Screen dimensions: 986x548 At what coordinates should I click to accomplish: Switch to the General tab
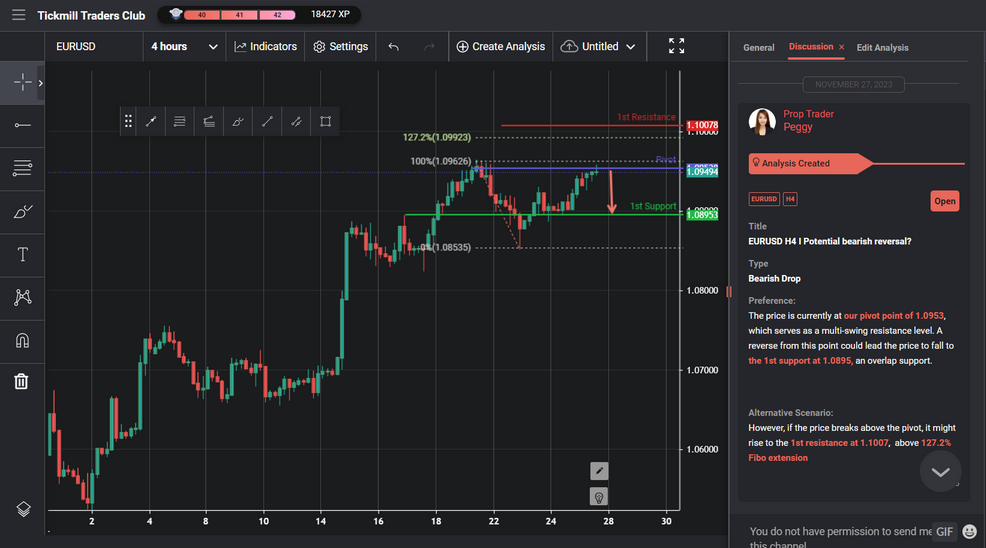pos(758,48)
